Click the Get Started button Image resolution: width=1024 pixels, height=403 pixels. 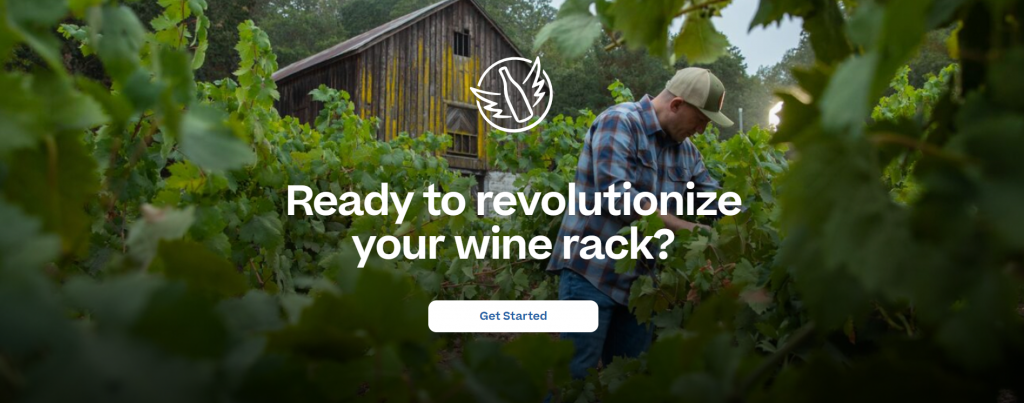click(513, 316)
